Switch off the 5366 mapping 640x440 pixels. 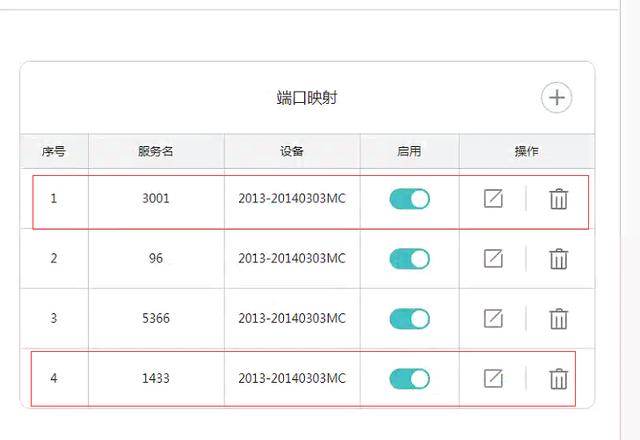pos(409,319)
